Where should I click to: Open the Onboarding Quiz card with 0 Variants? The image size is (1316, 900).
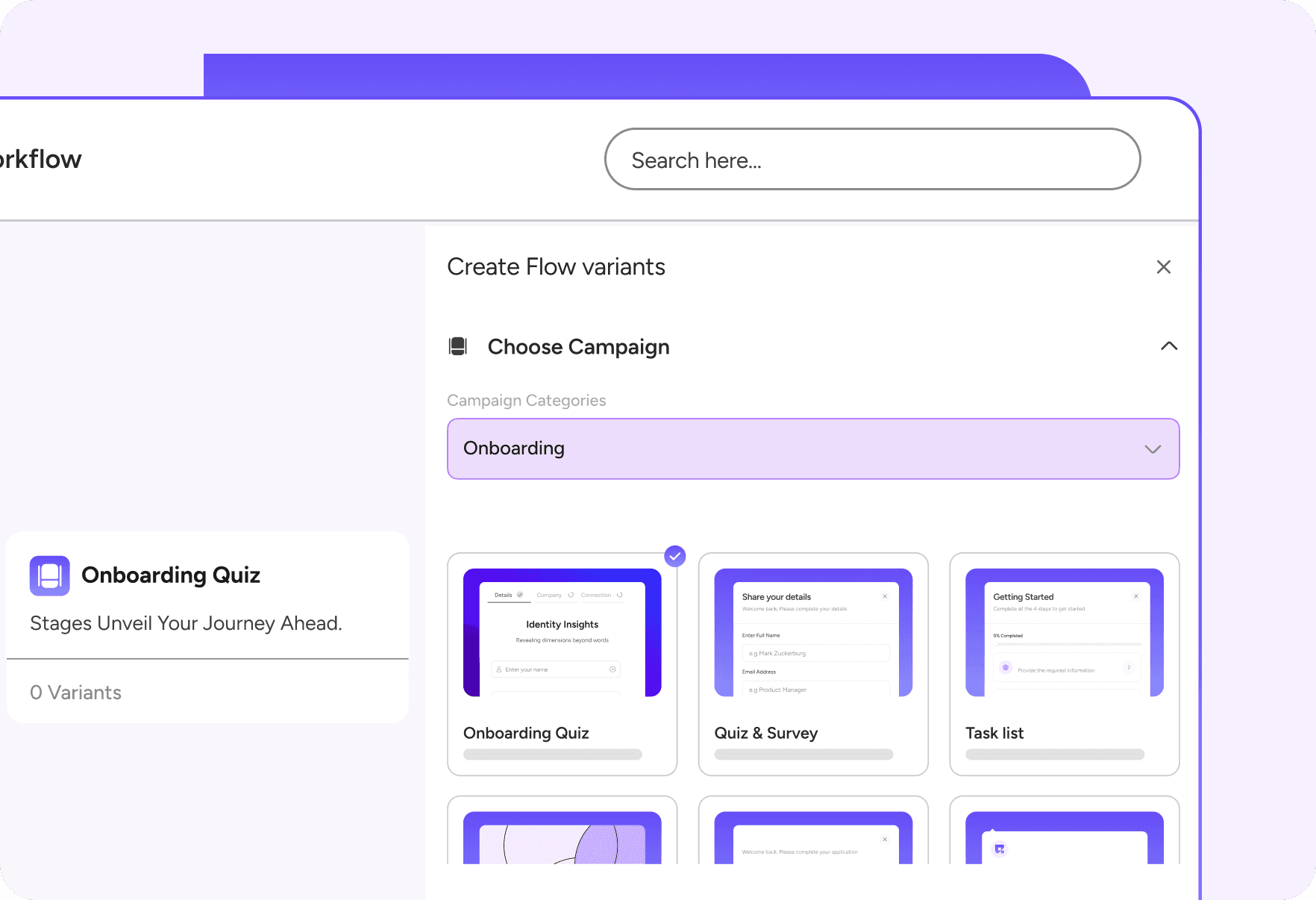[x=207, y=626]
